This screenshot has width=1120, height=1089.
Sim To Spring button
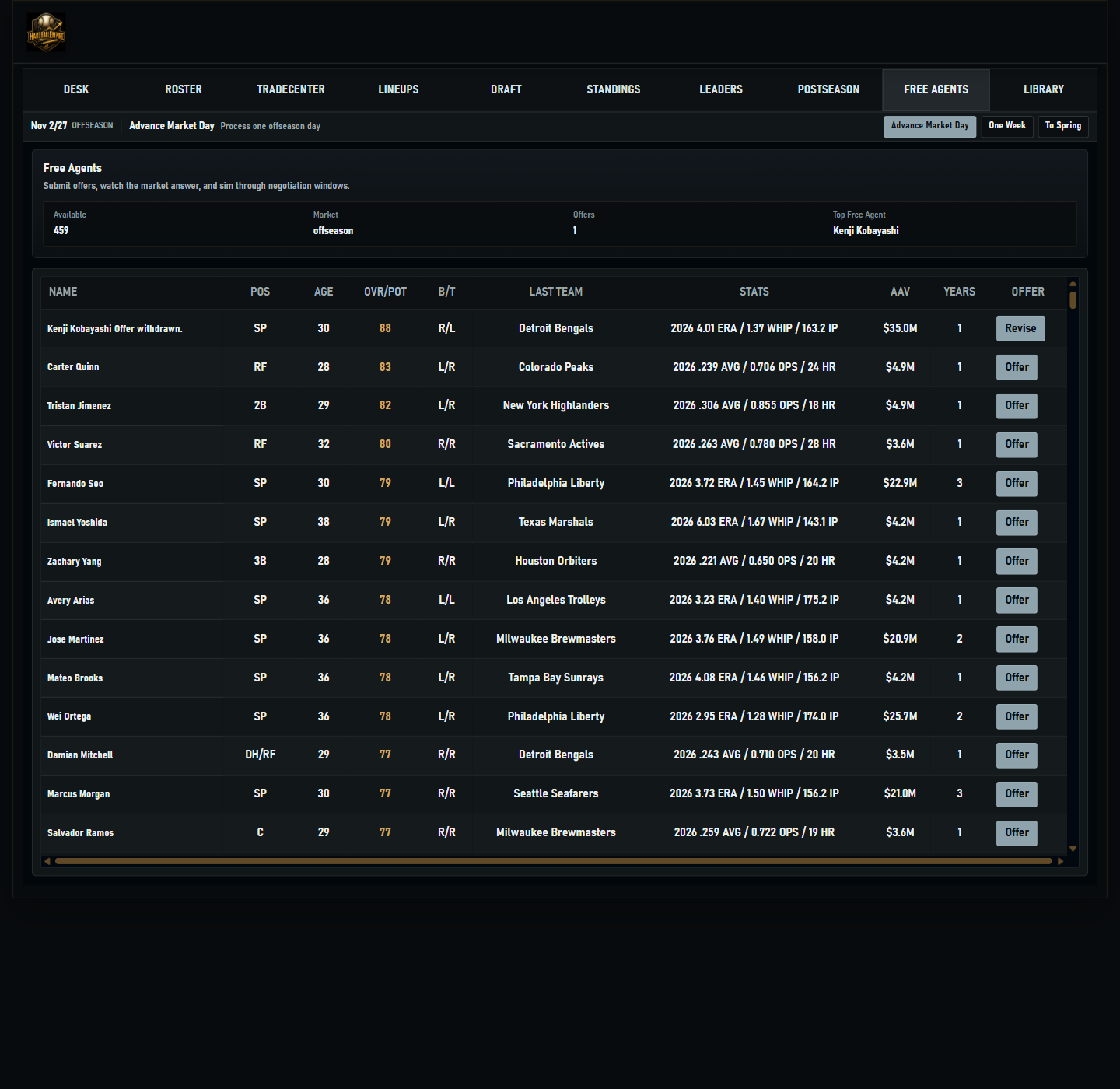coord(1063,126)
